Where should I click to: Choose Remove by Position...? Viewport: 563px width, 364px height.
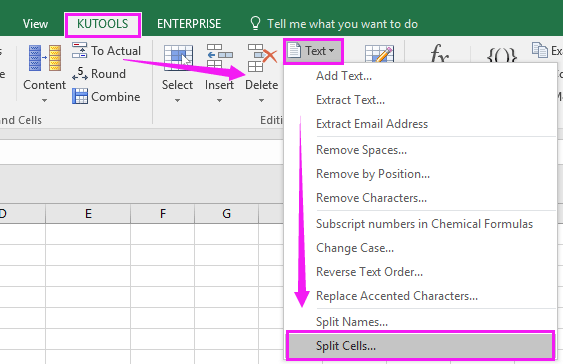(419, 174)
